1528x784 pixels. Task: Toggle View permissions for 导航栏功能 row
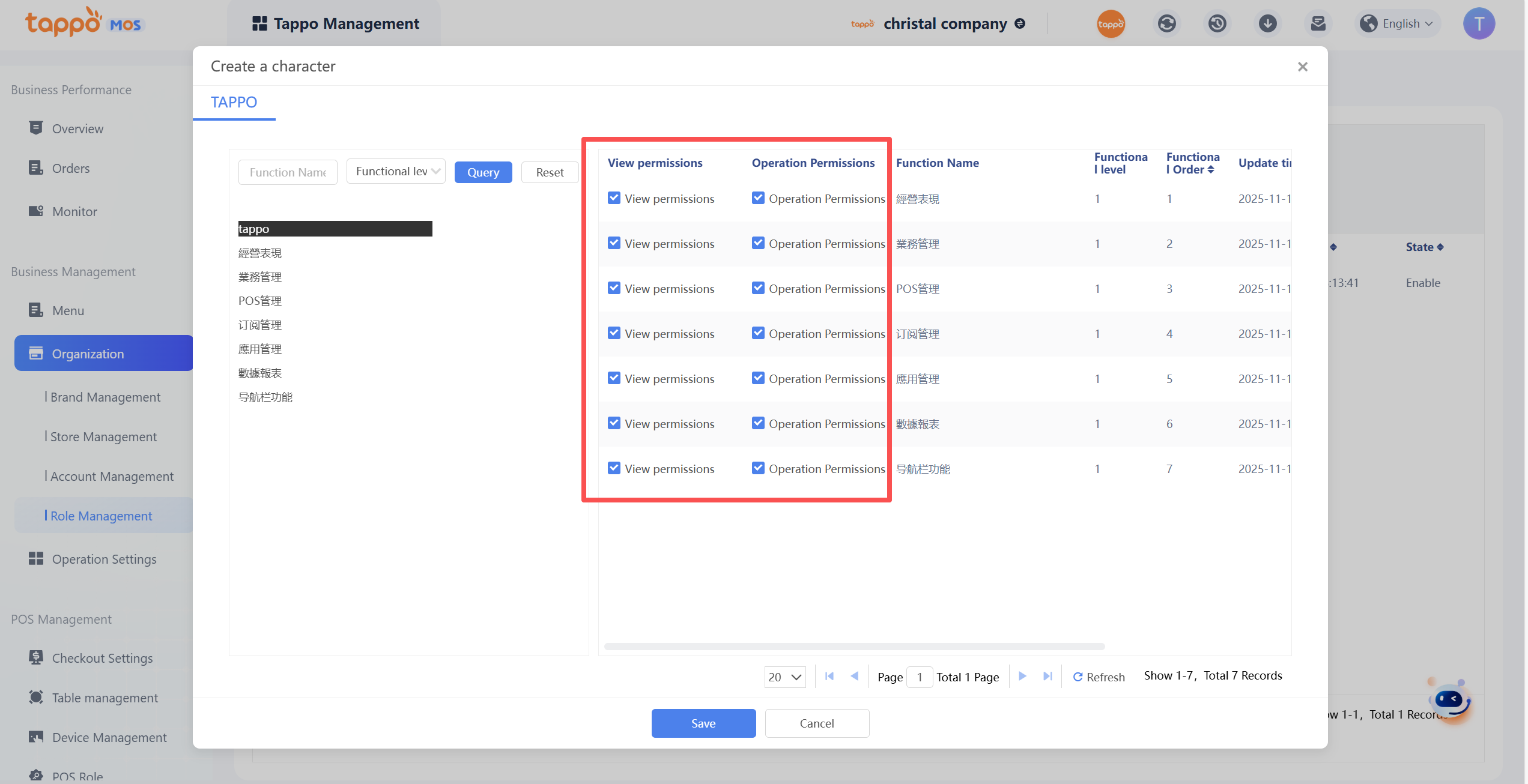(614, 468)
